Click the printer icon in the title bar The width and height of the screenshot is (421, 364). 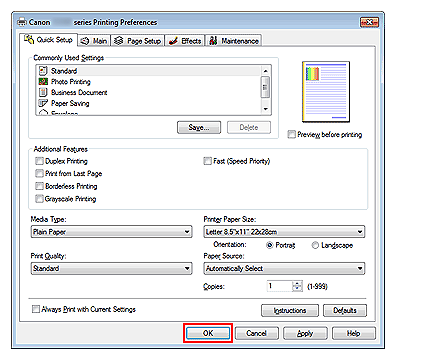click(x=22, y=22)
